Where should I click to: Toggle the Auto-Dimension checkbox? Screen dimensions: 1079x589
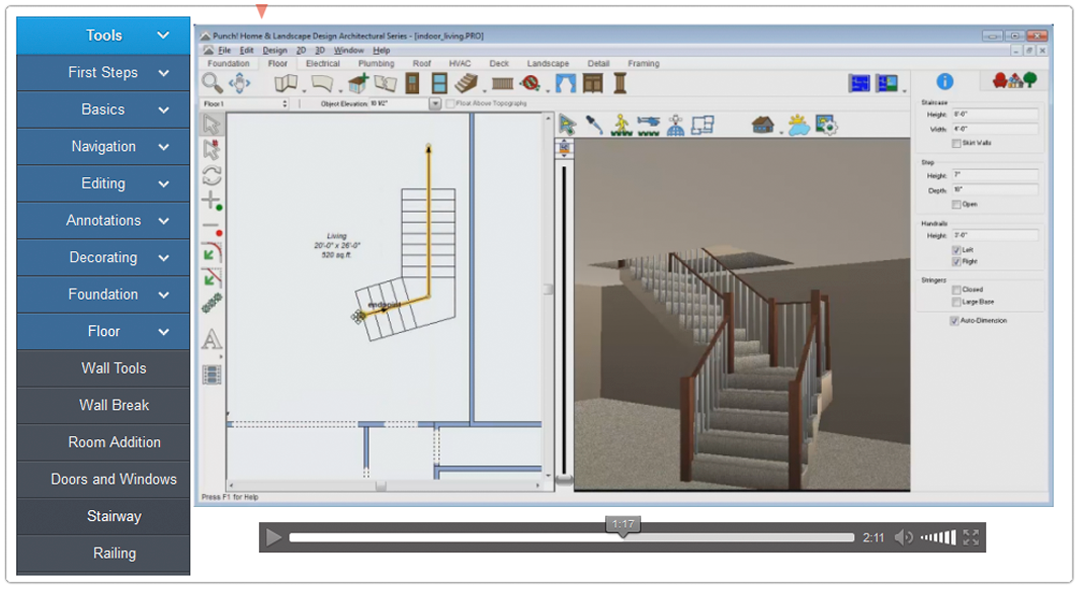pyautogui.click(x=954, y=321)
